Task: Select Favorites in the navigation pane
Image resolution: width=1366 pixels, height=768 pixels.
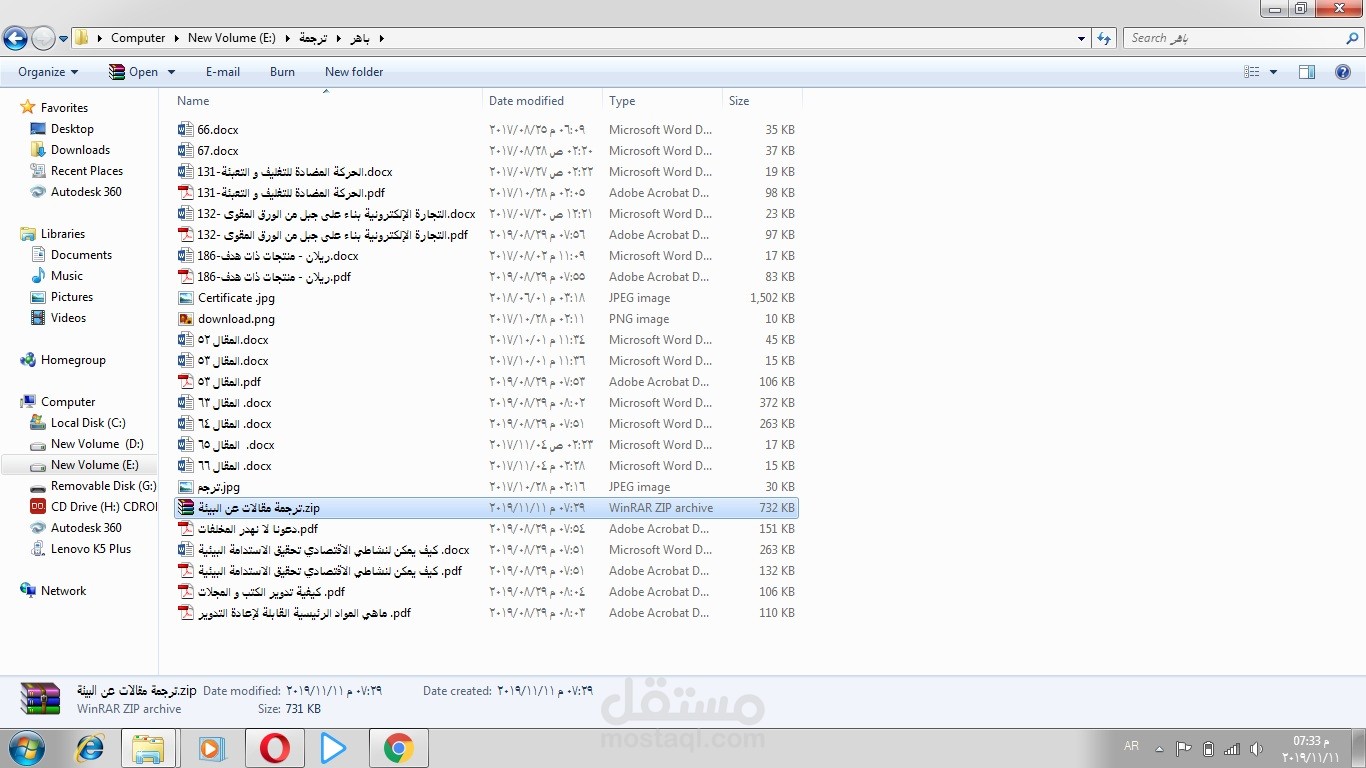Action: 64,108
